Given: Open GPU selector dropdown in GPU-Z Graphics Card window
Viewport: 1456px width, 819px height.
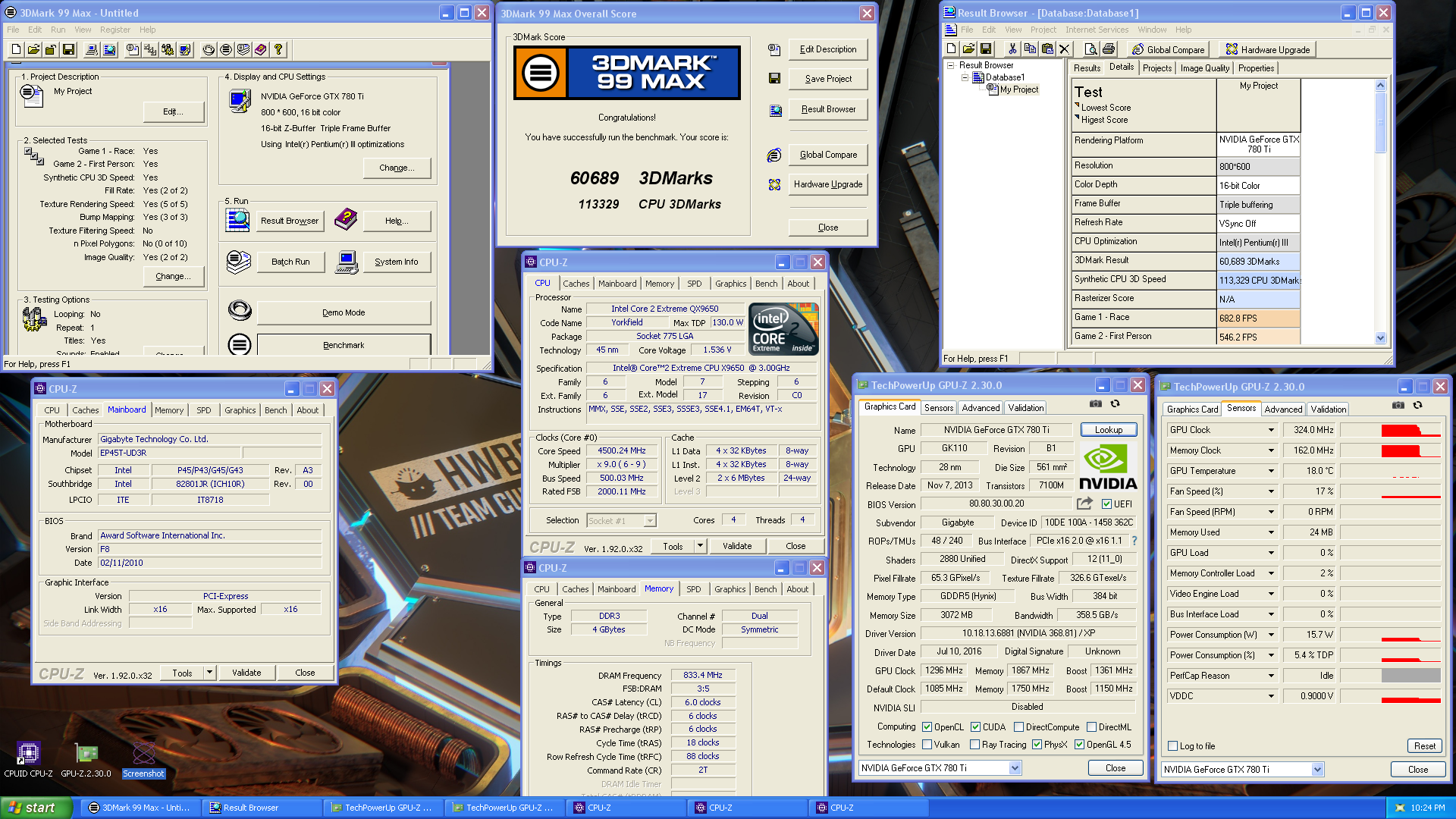Looking at the screenshot, I should tap(1015, 768).
